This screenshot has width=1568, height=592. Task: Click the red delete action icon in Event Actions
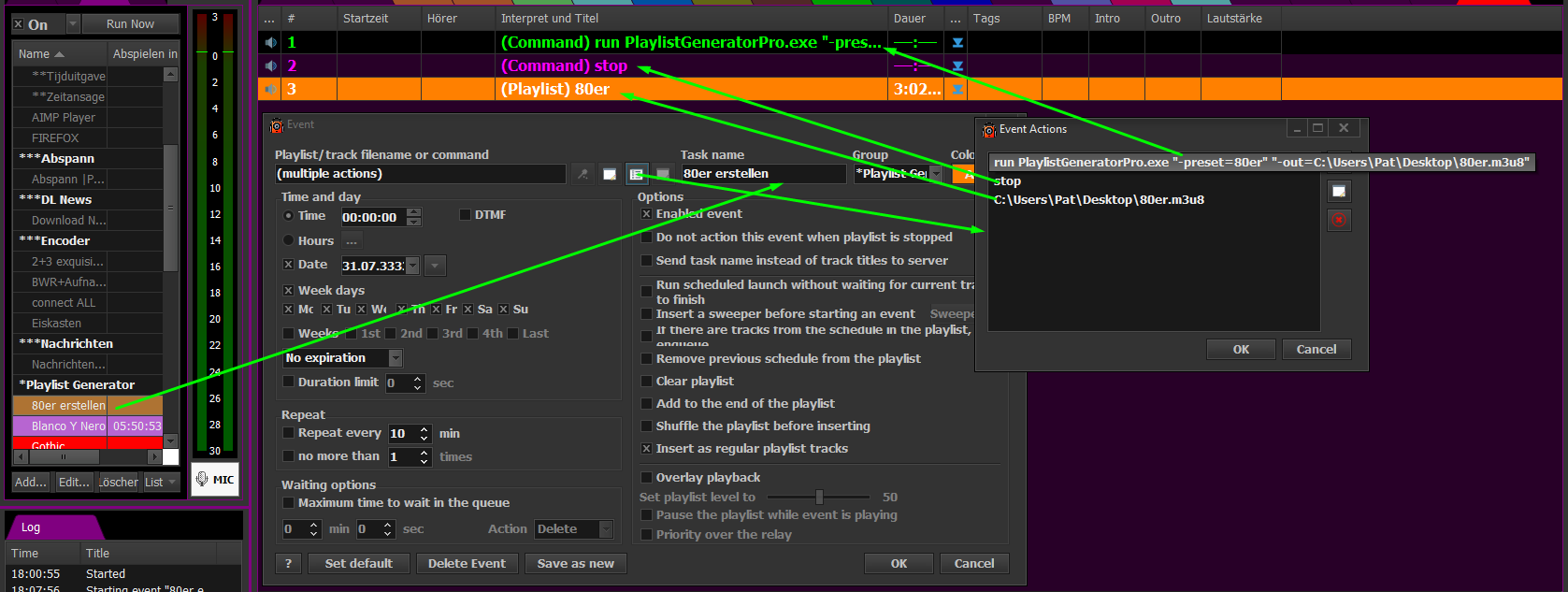point(1339,220)
